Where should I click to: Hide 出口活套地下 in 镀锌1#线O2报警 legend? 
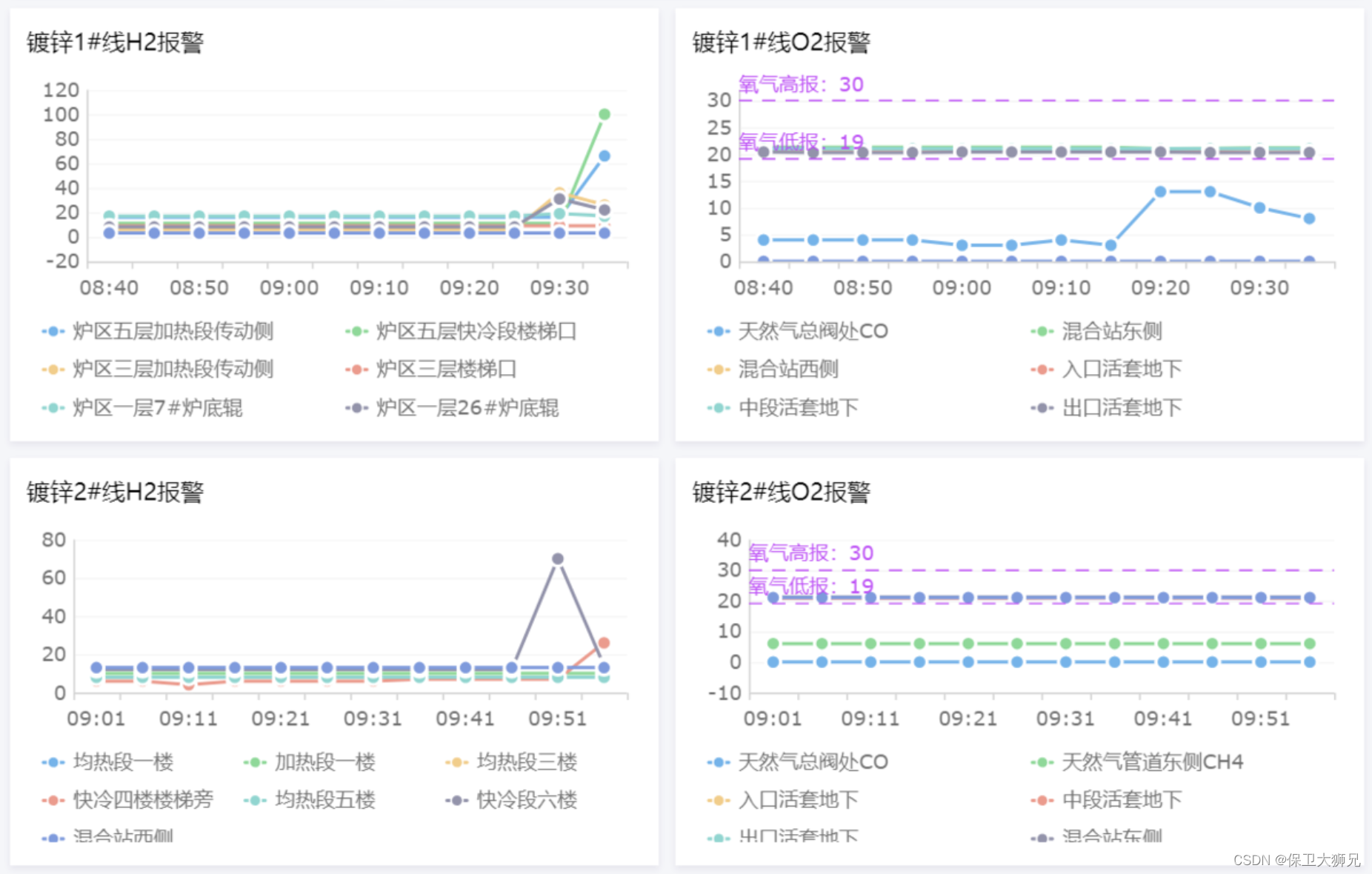coord(1106,407)
